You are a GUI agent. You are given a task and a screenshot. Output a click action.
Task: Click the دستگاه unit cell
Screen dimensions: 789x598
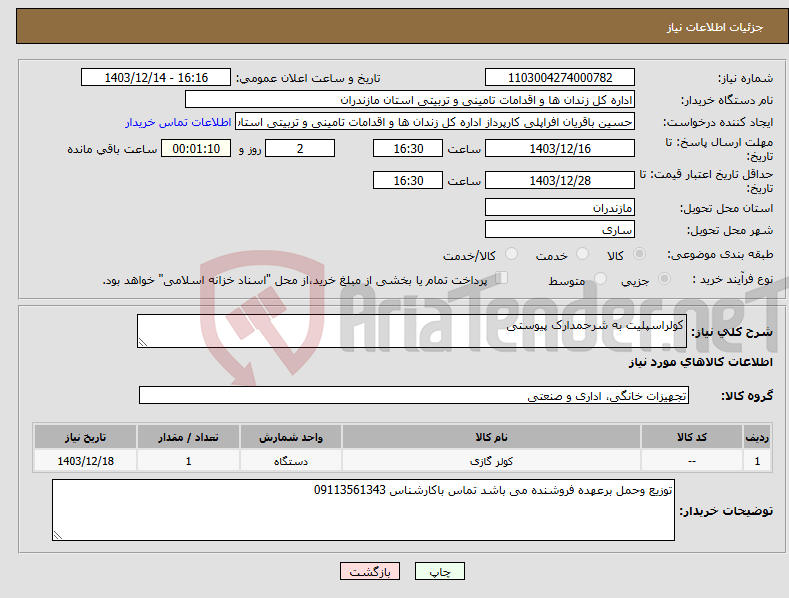290,461
